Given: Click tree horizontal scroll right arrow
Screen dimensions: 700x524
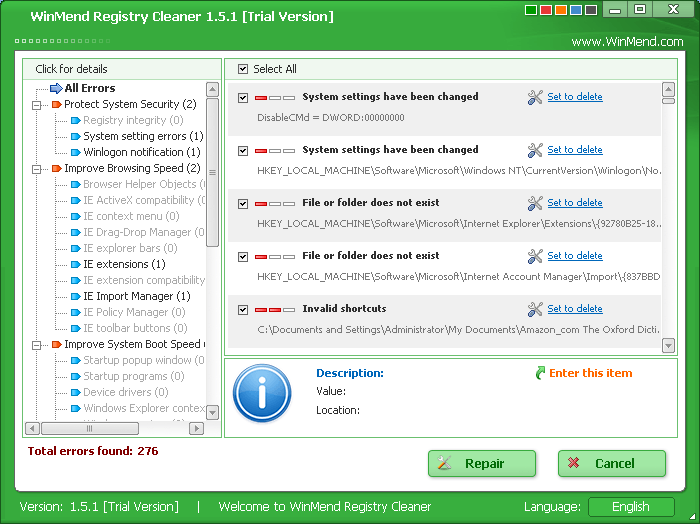Looking at the screenshot, I should (196, 429).
